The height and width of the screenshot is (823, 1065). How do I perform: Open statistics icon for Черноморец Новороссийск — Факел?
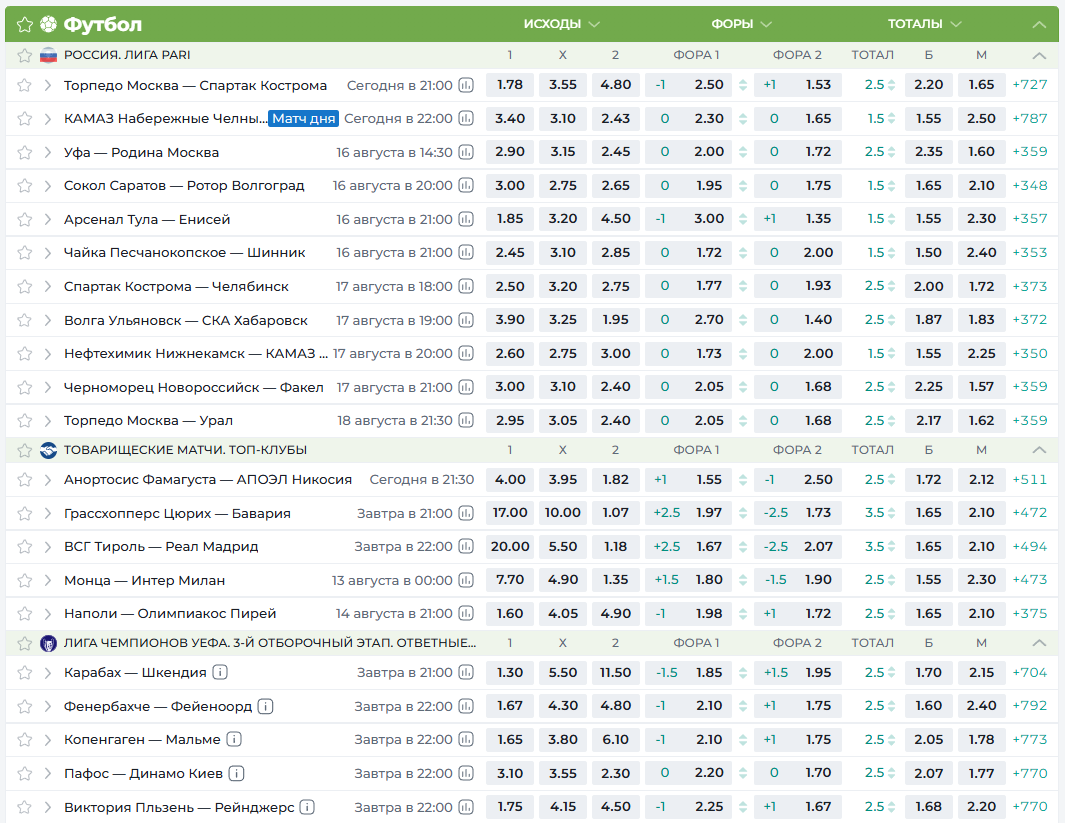click(x=466, y=387)
